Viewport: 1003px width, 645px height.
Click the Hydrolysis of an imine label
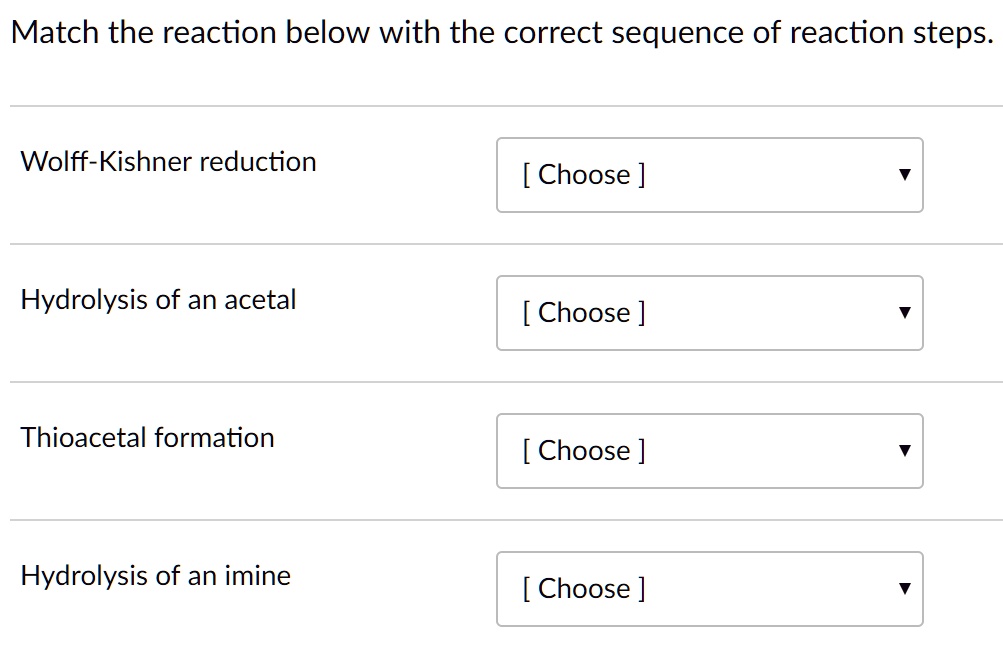[155, 575]
